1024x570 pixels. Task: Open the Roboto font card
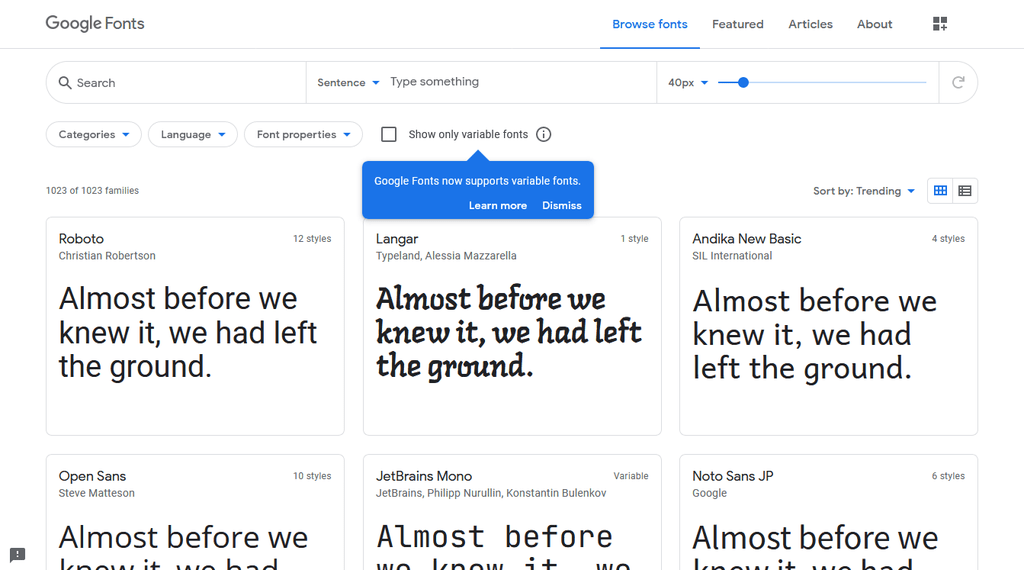(x=195, y=326)
